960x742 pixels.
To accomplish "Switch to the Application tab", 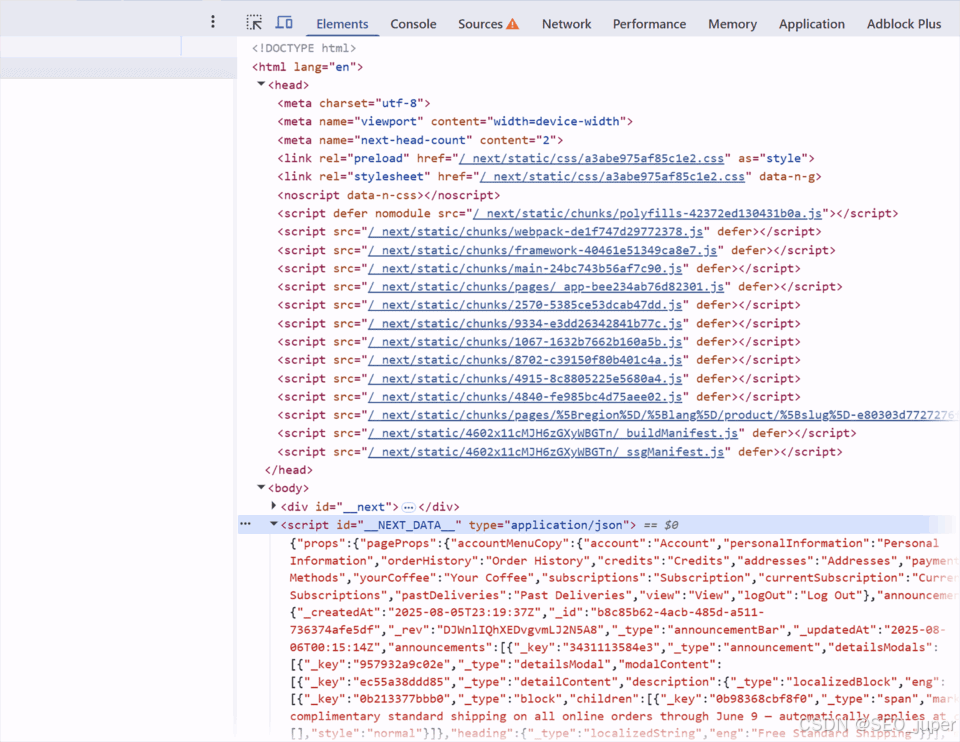I will click(811, 24).
